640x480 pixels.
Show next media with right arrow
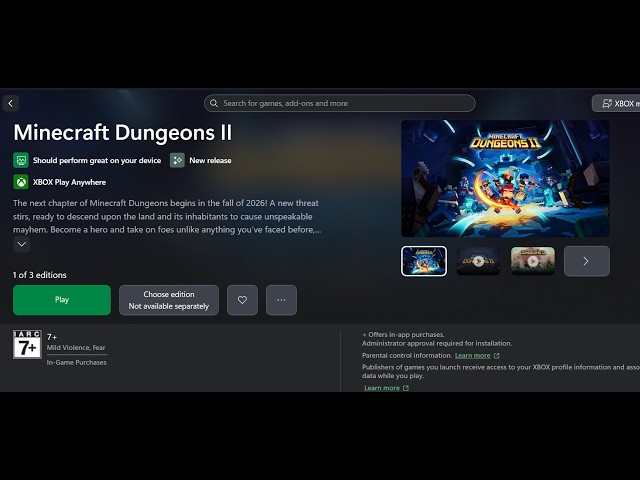point(587,261)
